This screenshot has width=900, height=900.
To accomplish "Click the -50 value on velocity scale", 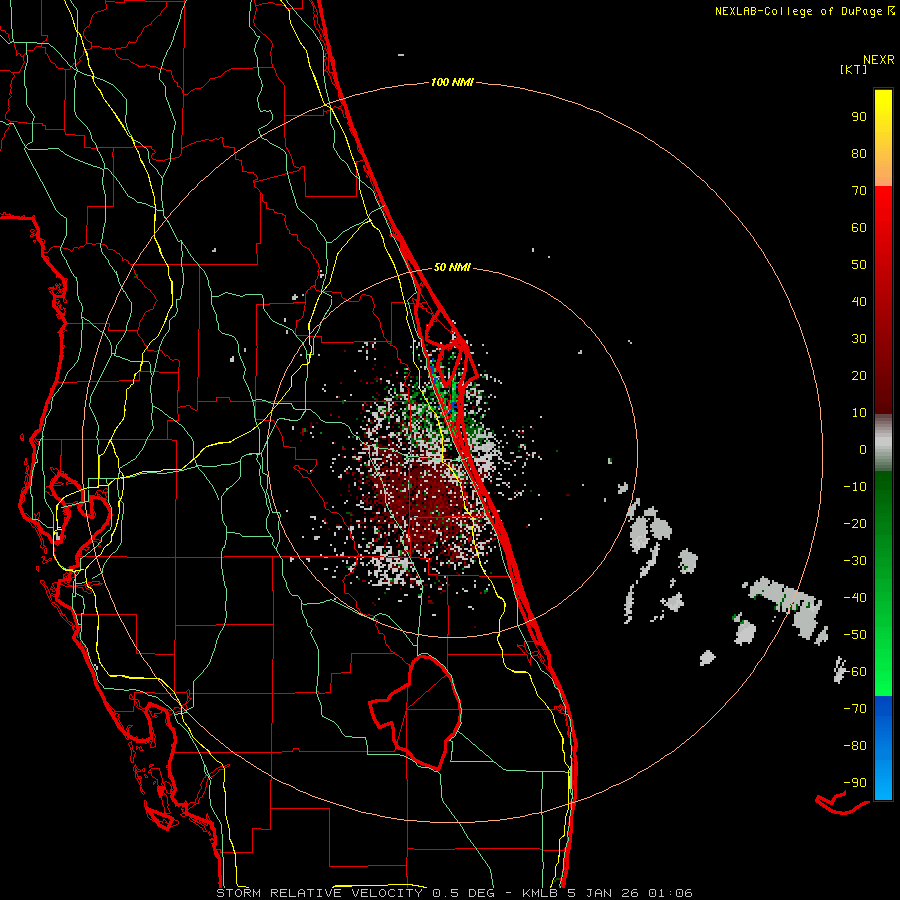I will click(x=855, y=635).
